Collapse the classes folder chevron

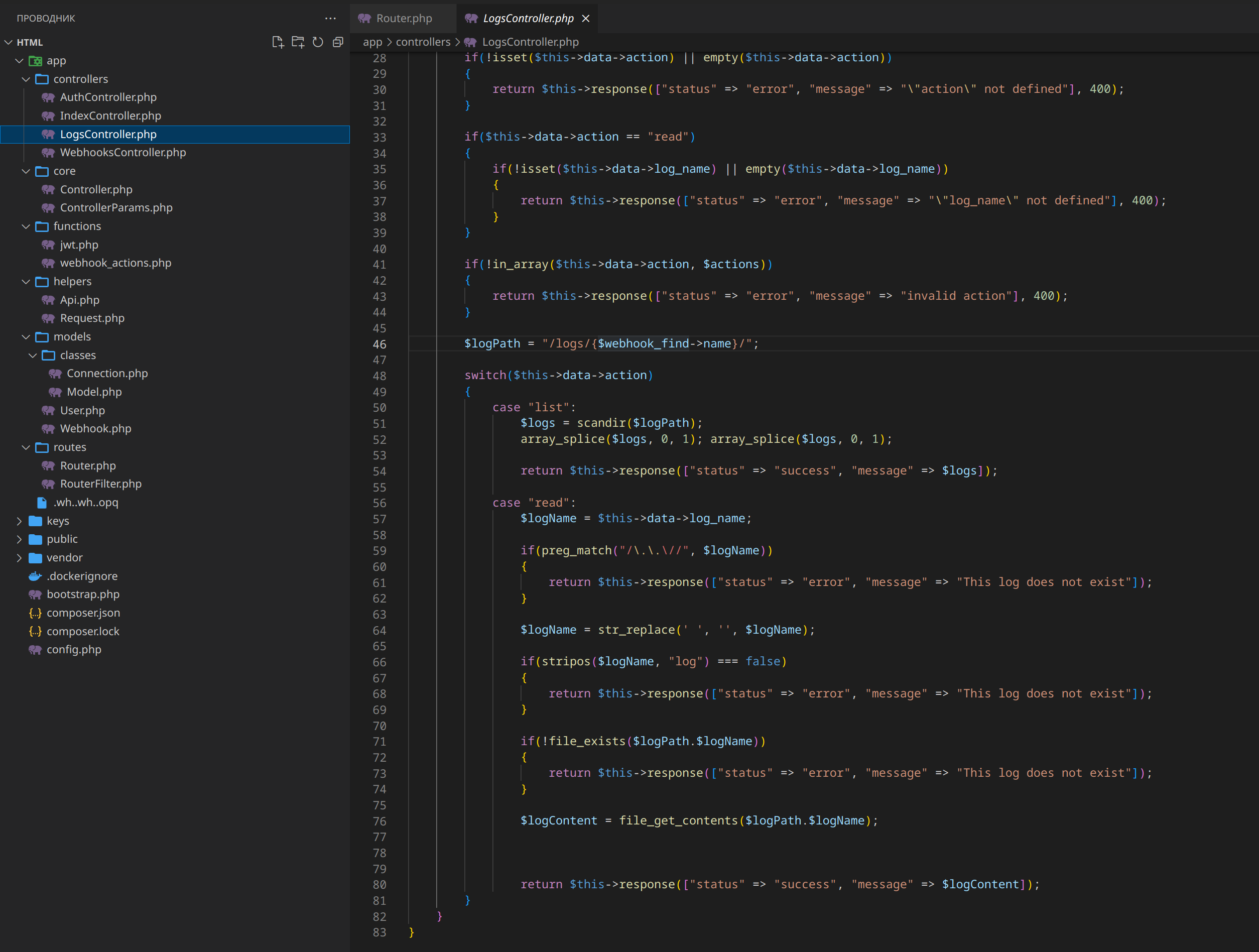pyautogui.click(x=33, y=355)
